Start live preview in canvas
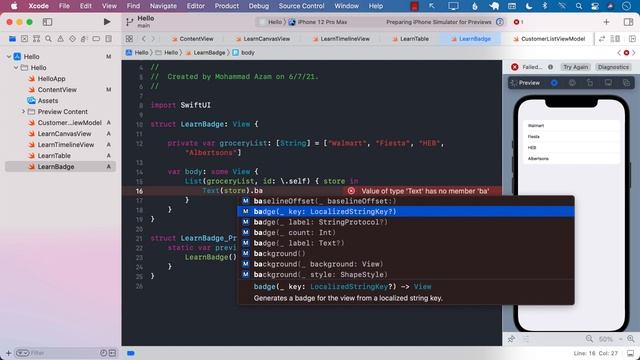The height and width of the screenshot is (360, 640). pyautogui.click(x=554, y=83)
